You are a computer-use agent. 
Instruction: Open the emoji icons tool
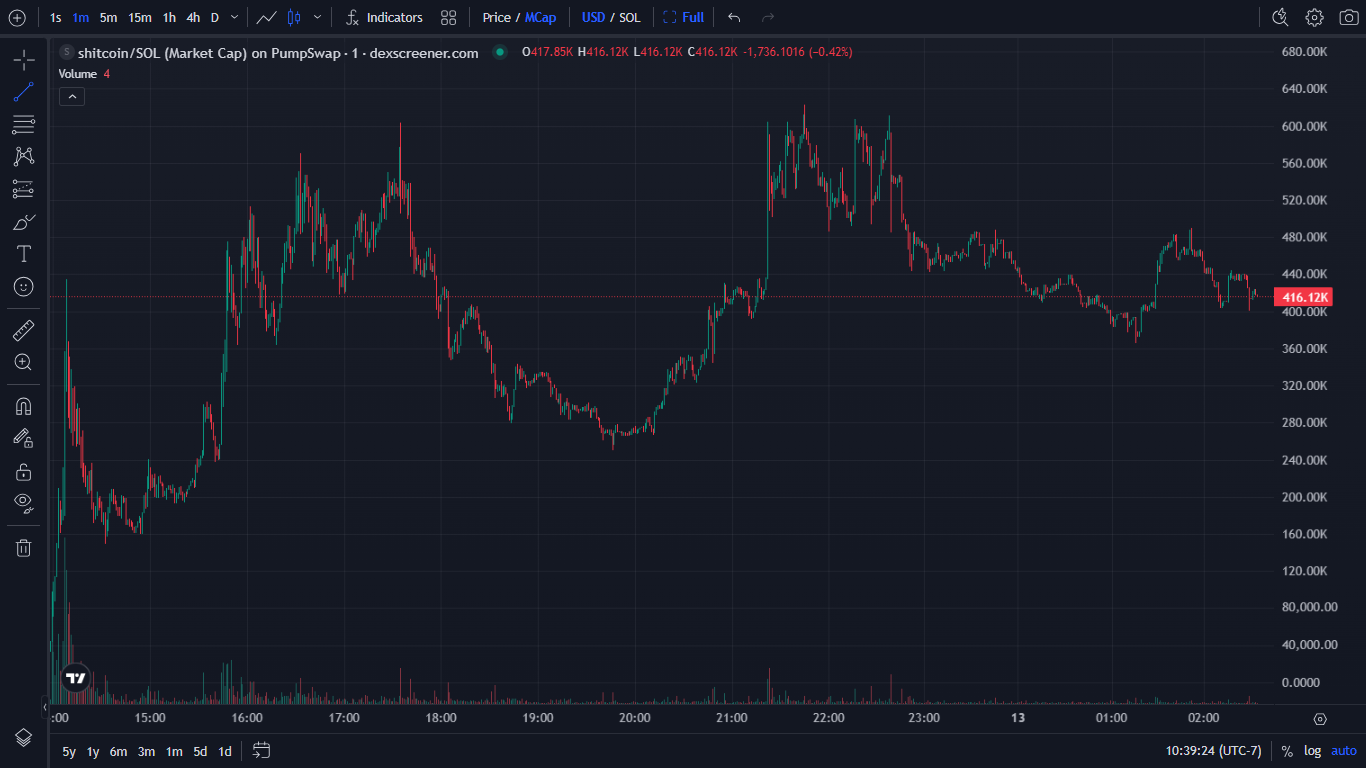23,287
